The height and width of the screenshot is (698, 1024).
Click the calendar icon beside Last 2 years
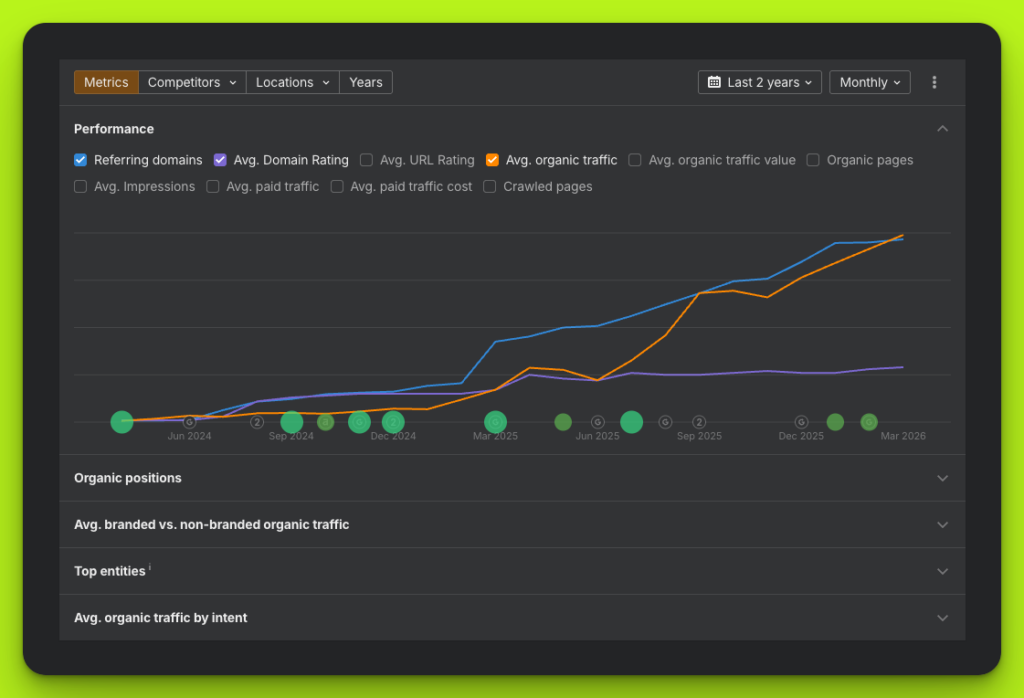(714, 82)
